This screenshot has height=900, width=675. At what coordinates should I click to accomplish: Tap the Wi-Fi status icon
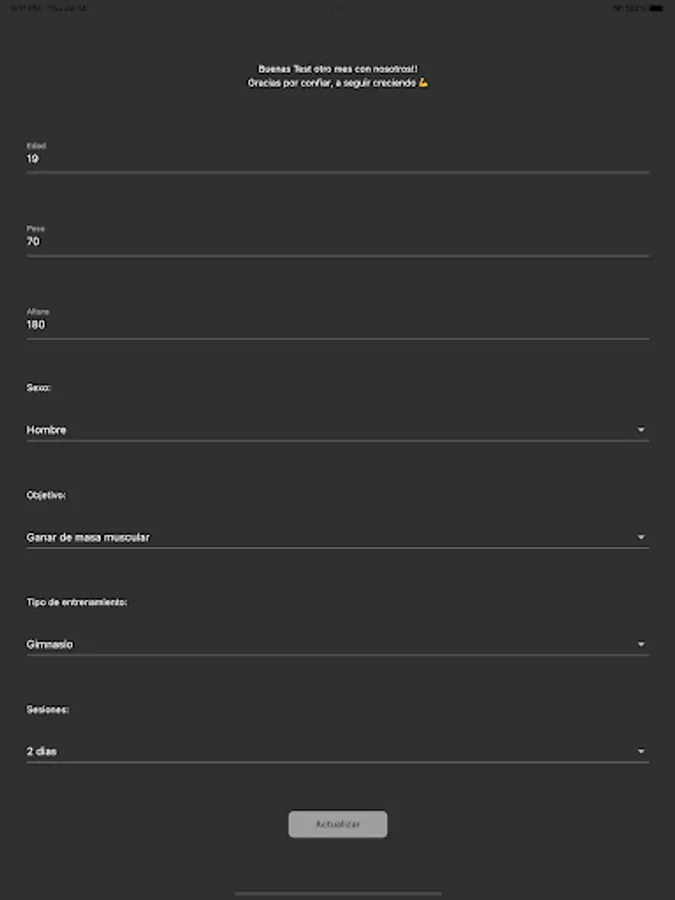(x=617, y=8)
